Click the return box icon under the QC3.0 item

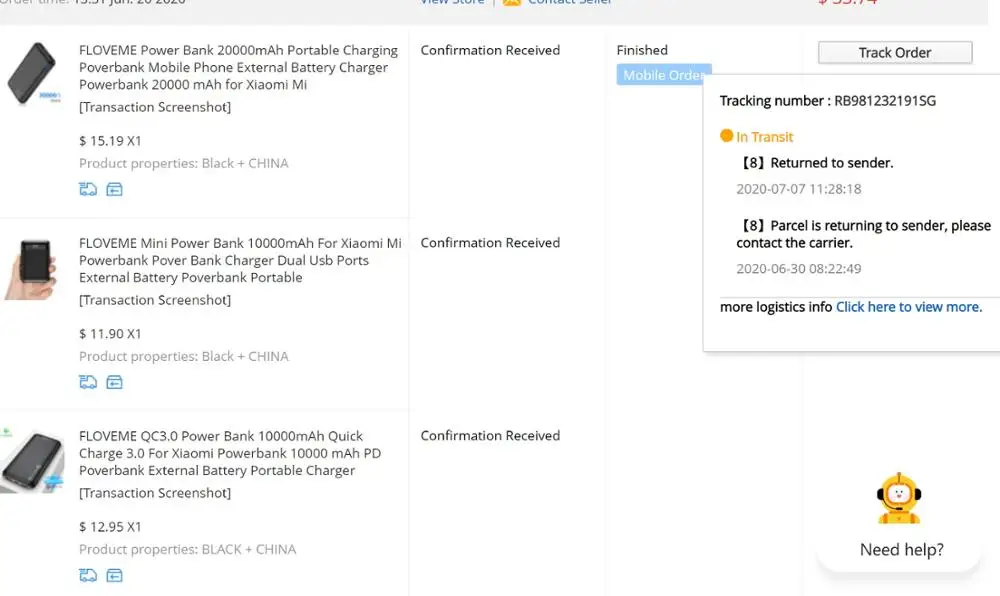[114, 576]
